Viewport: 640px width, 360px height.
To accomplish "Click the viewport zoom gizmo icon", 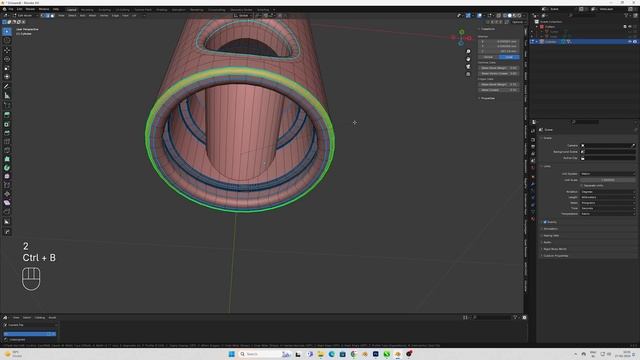I will [468, 51].
